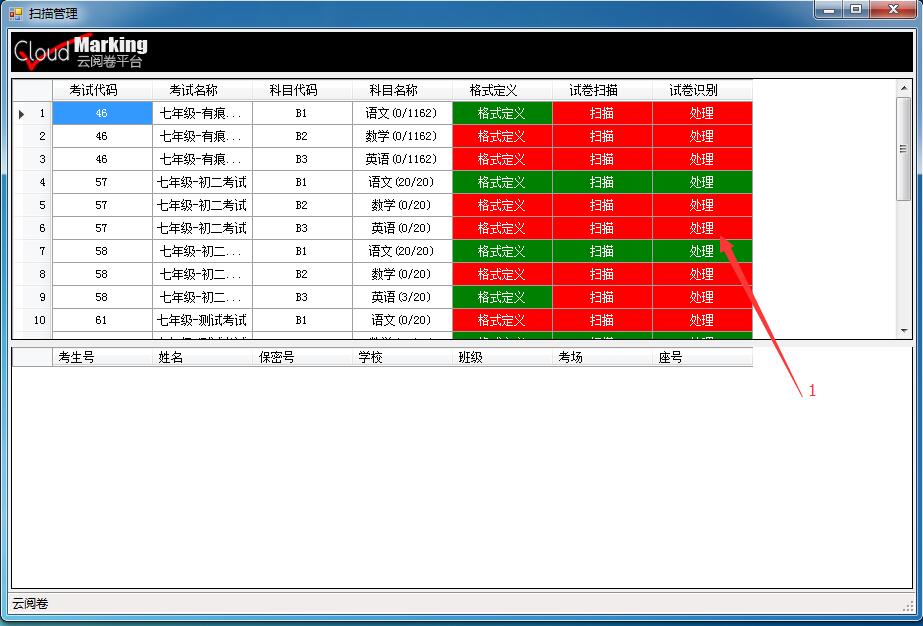Minimize the 扫描管理 window
The width and height of the screenshot is (923, 626).
pos(829,9)
